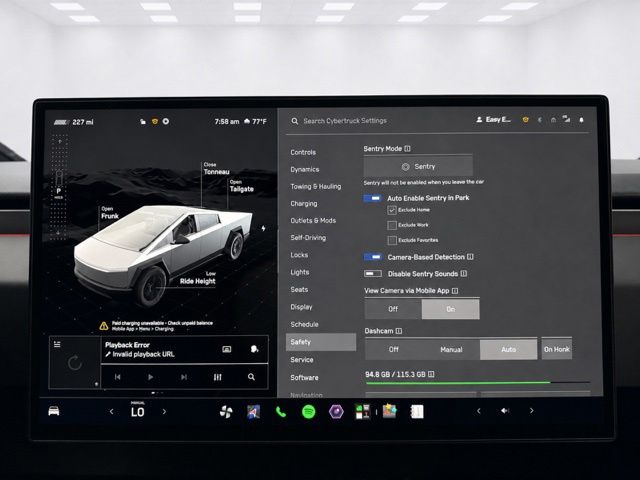Open the media equalizer icon
The width and height of the screenshot is (640, 480).
click(218, 377)
